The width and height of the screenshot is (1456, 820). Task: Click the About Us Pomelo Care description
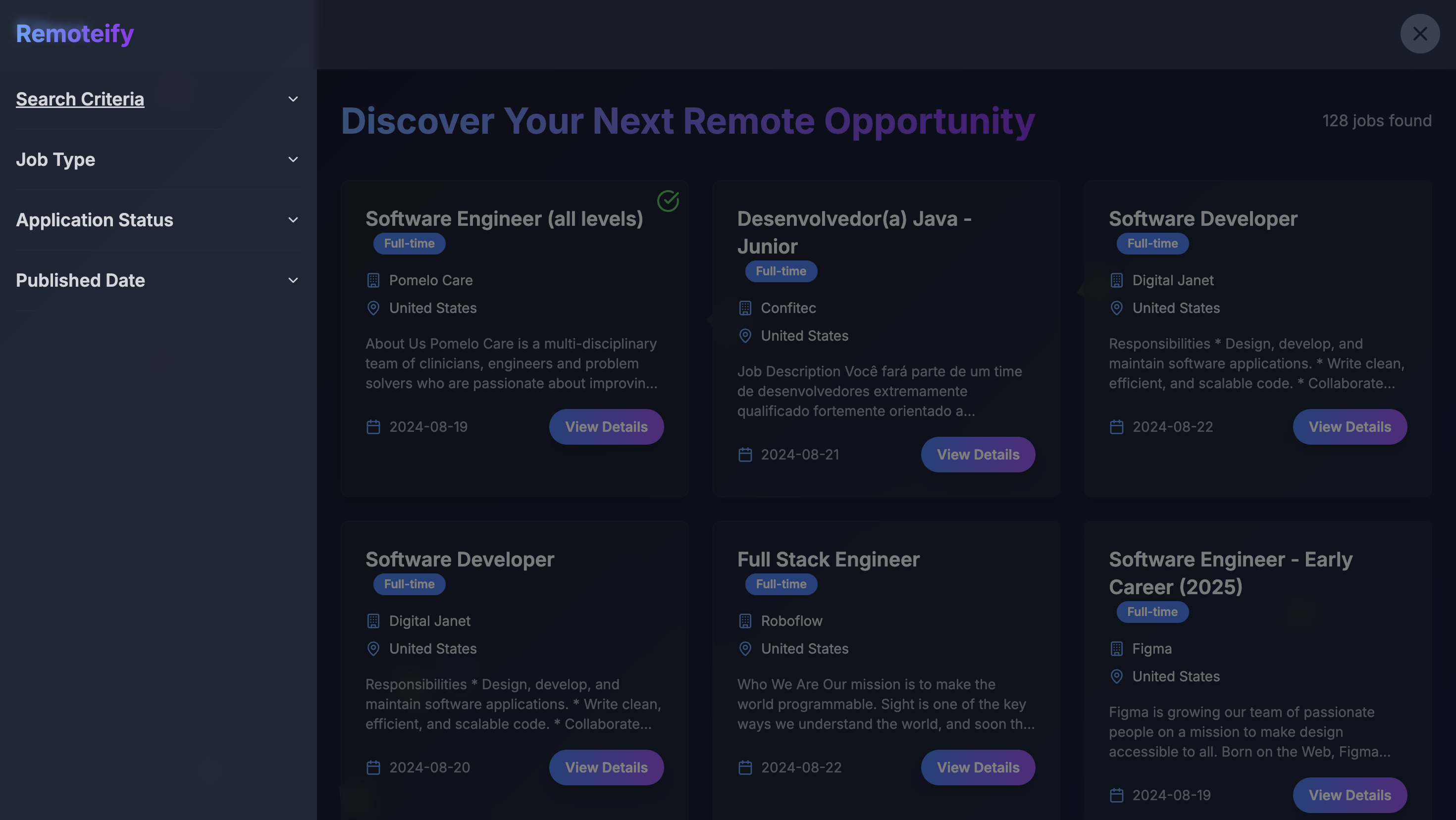(511, 363)
